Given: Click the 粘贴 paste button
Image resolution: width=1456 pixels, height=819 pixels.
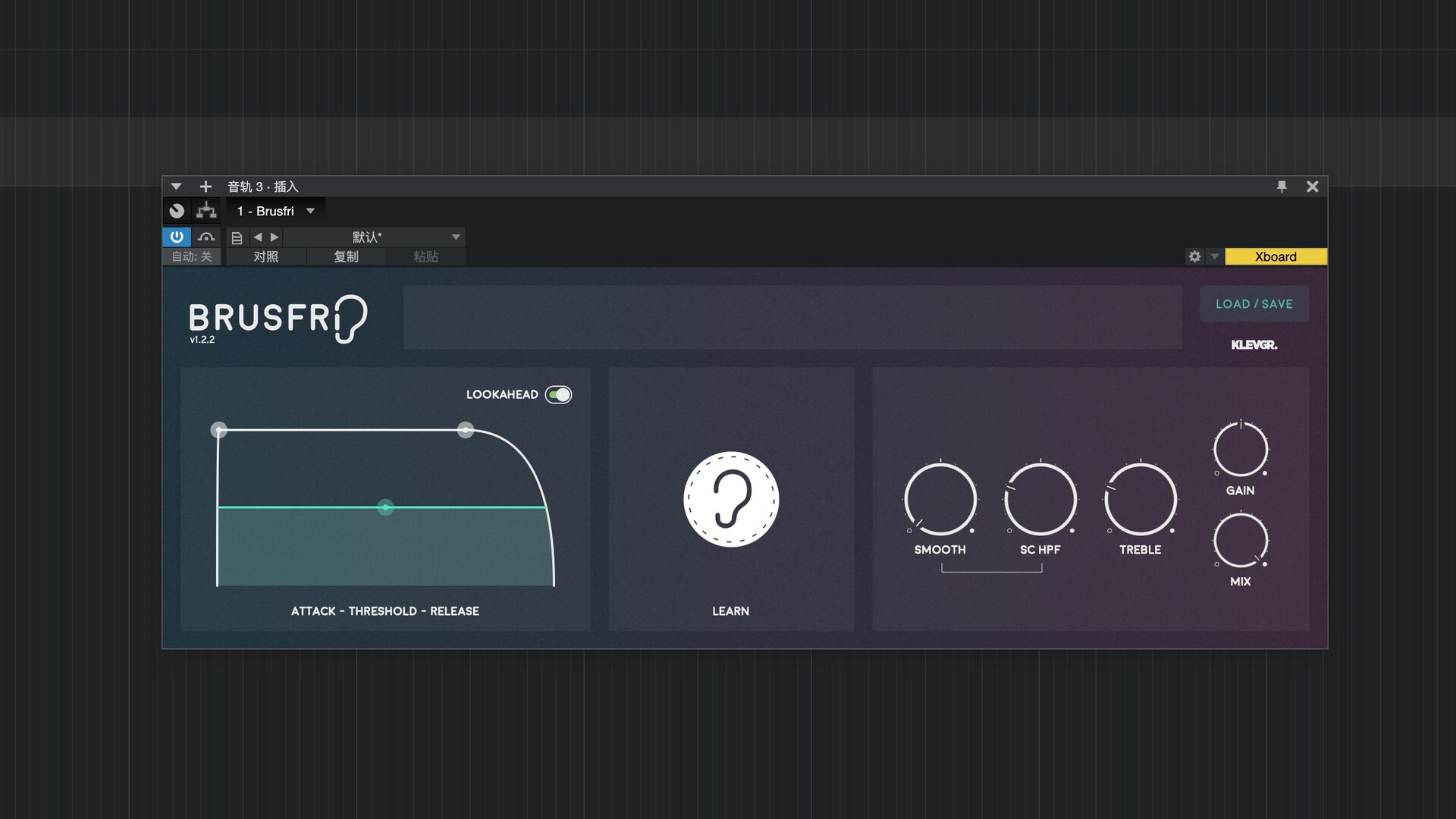Looking at the screenshot, I should tap(426, 256).
